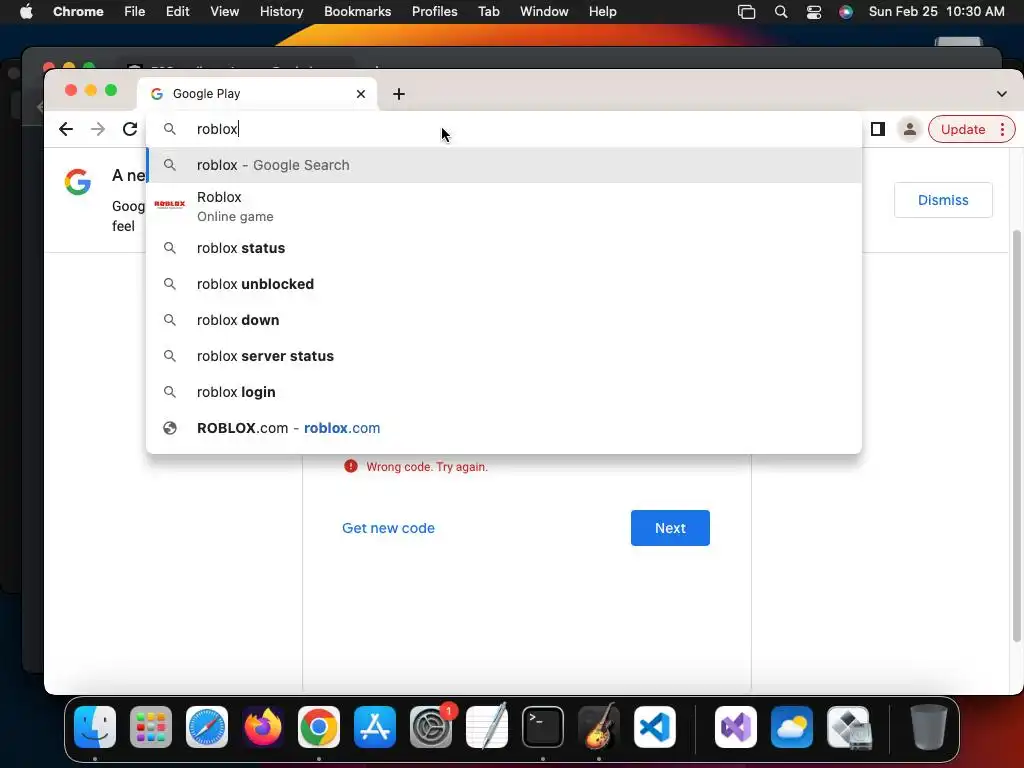1024x768 pixels.
Task: Open TextEdit from the Dock
Action: click(487, 727)
